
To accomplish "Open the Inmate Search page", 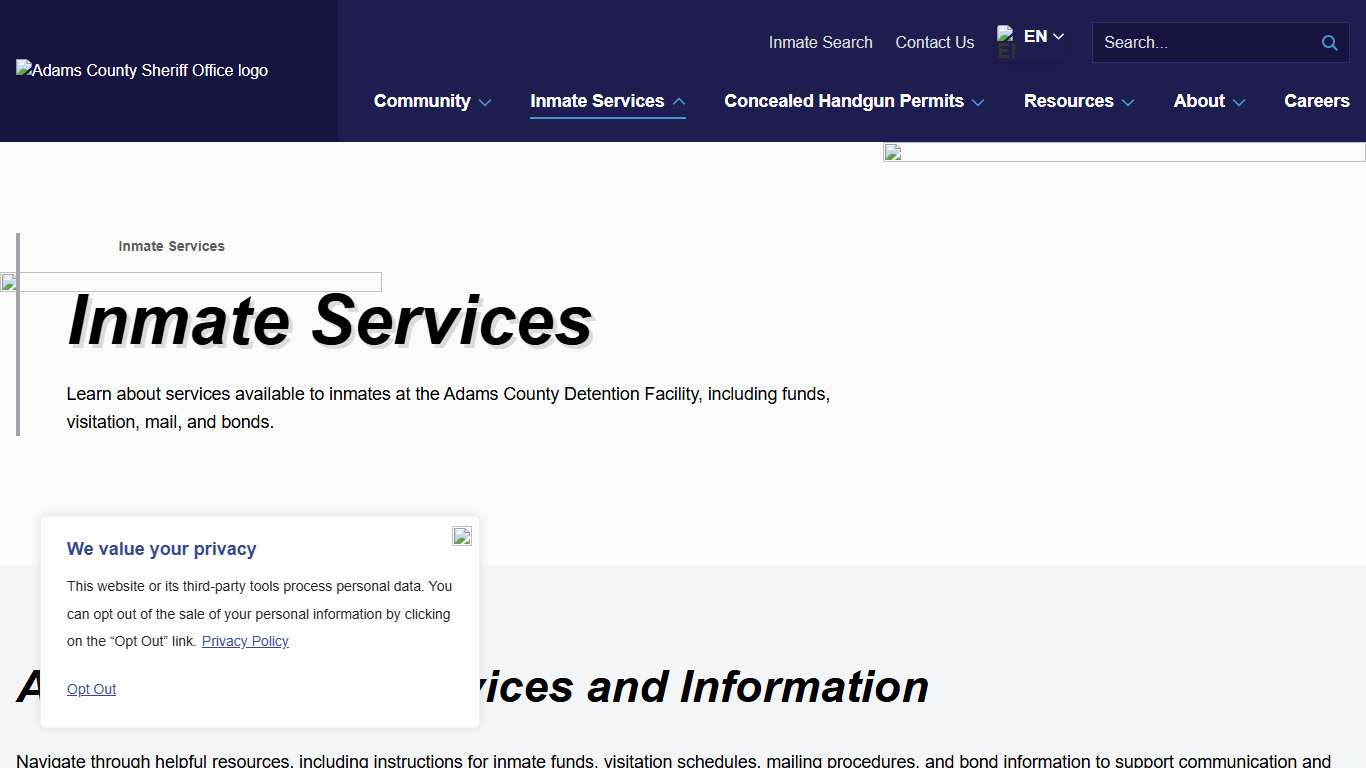I will pyautogui.click(x=820, y=42).
